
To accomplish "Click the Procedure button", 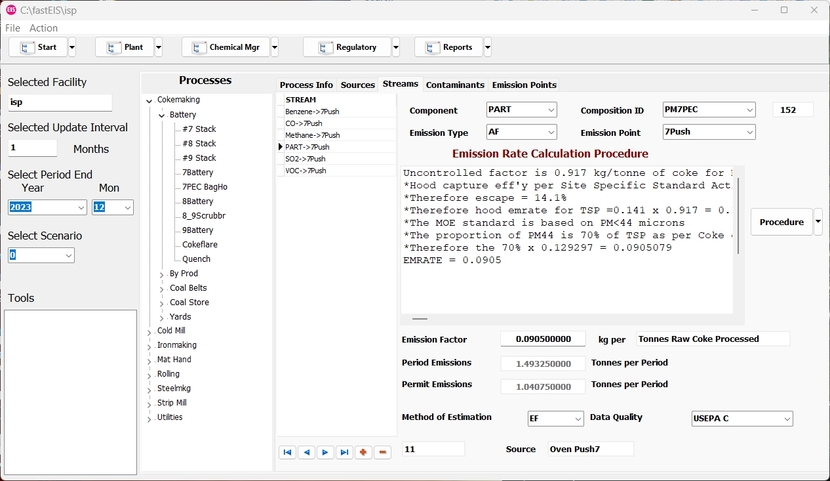I will [781, 222].
